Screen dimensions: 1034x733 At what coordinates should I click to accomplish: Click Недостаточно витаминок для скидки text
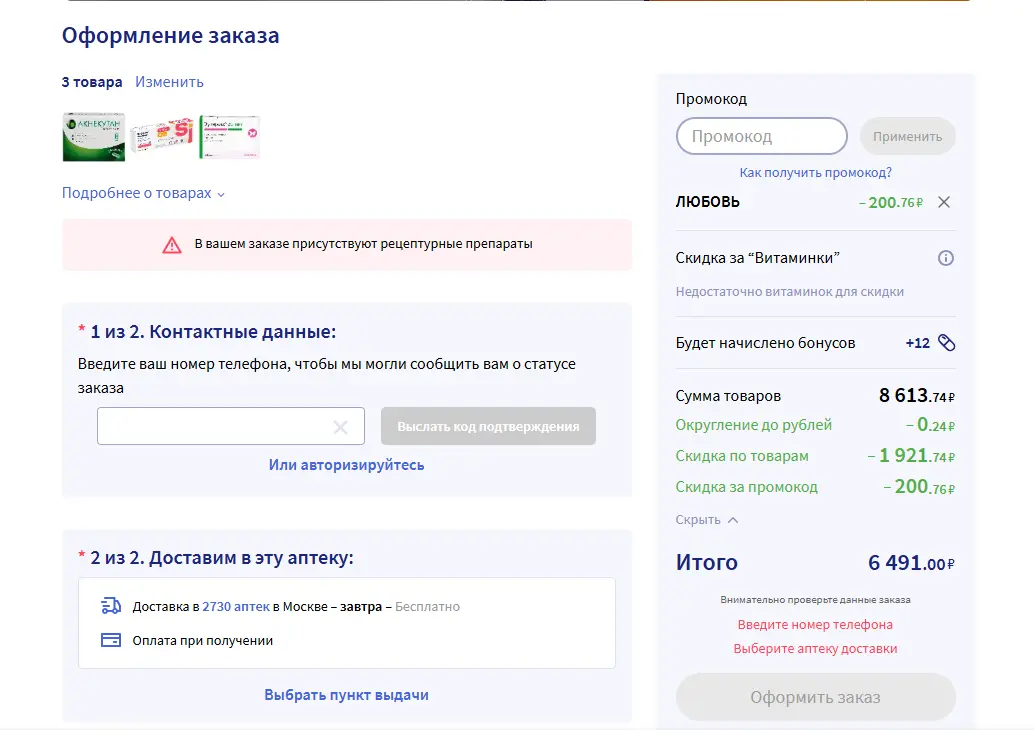pyautogui.click(x=789, y=291)
